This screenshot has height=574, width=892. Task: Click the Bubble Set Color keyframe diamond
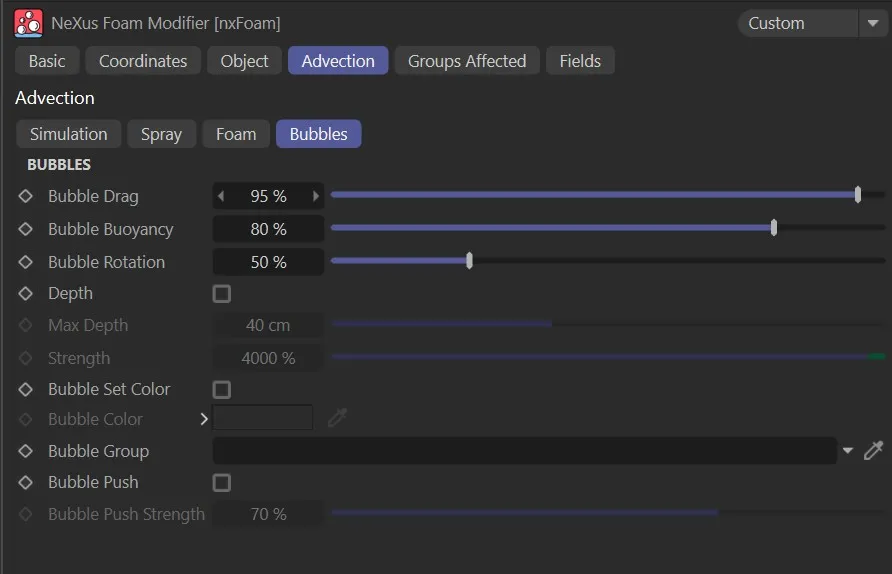click(26, 389)
